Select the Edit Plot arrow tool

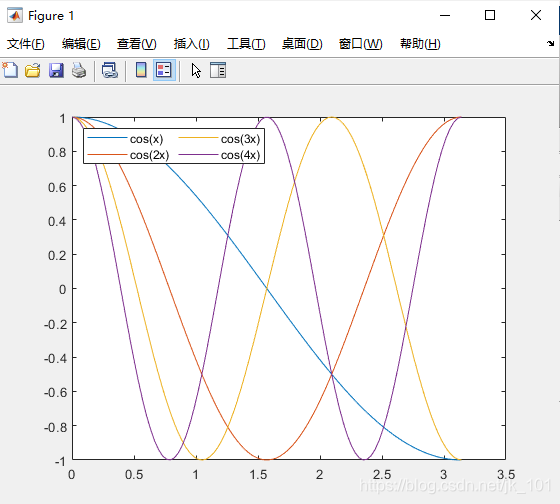[x=196, y=70]
